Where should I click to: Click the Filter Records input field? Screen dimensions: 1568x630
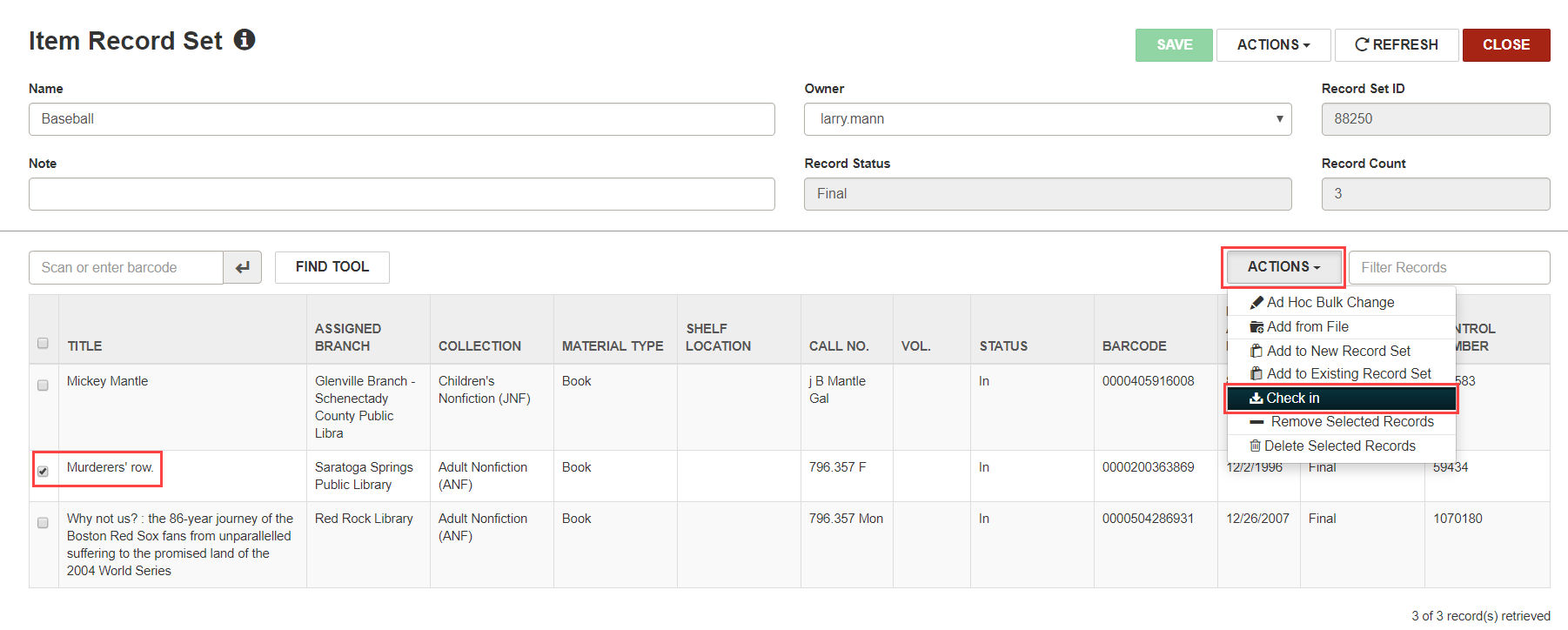[x=1448, y=268]
